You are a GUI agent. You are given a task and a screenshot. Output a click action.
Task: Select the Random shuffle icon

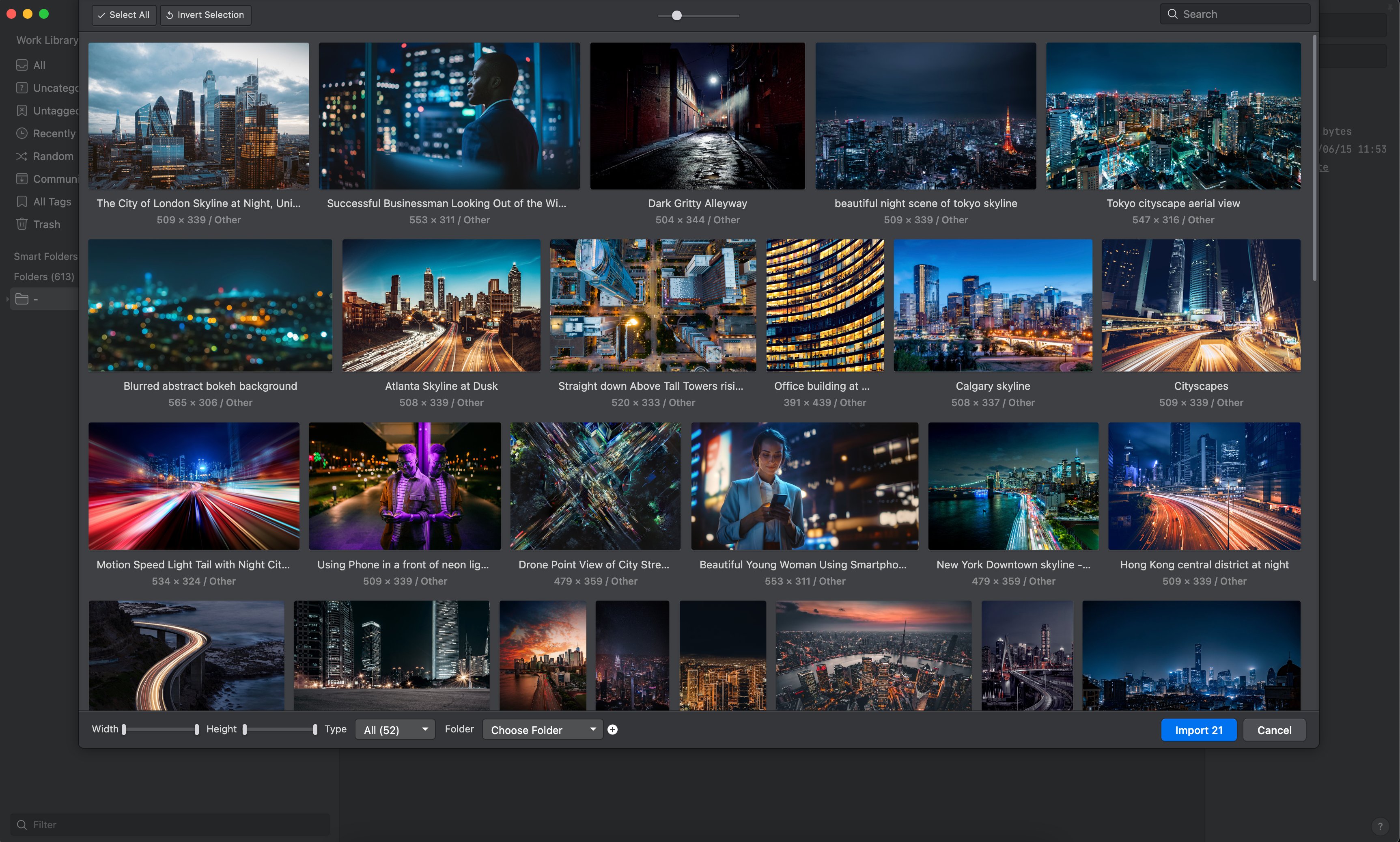tap(22, 156)
